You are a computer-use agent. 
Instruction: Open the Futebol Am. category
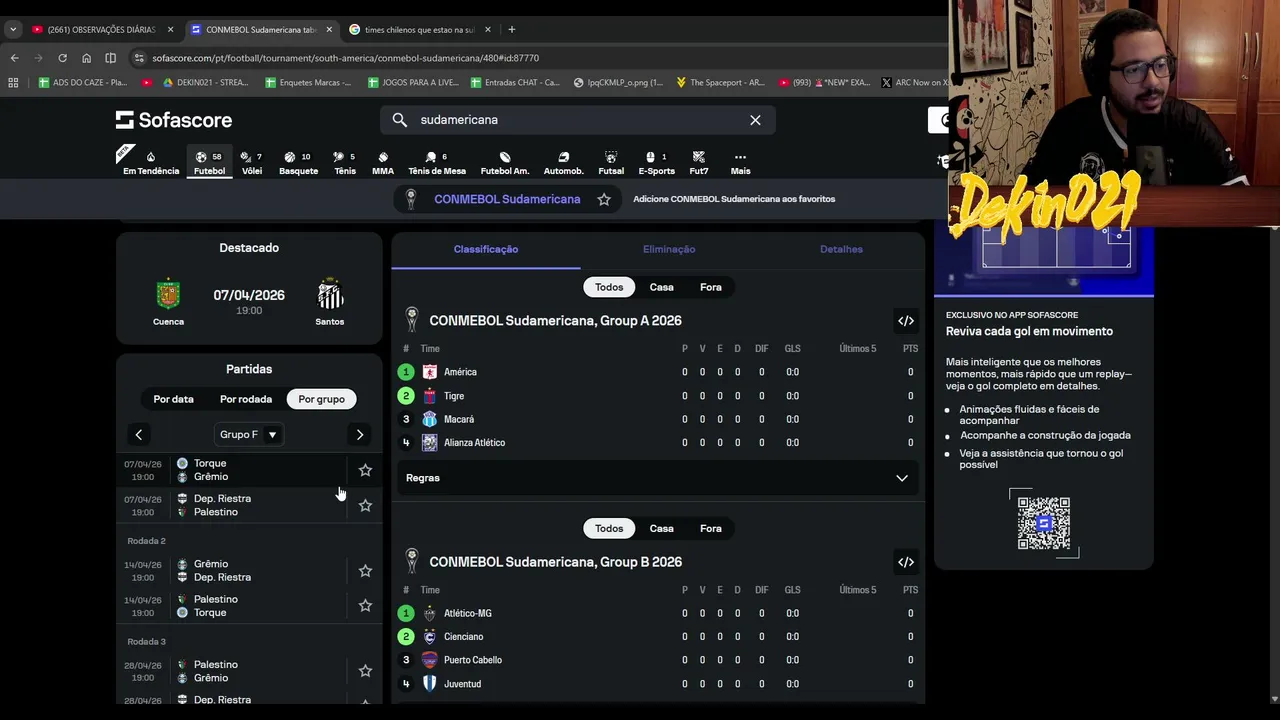pyautogui.click(x=505, y=163)
